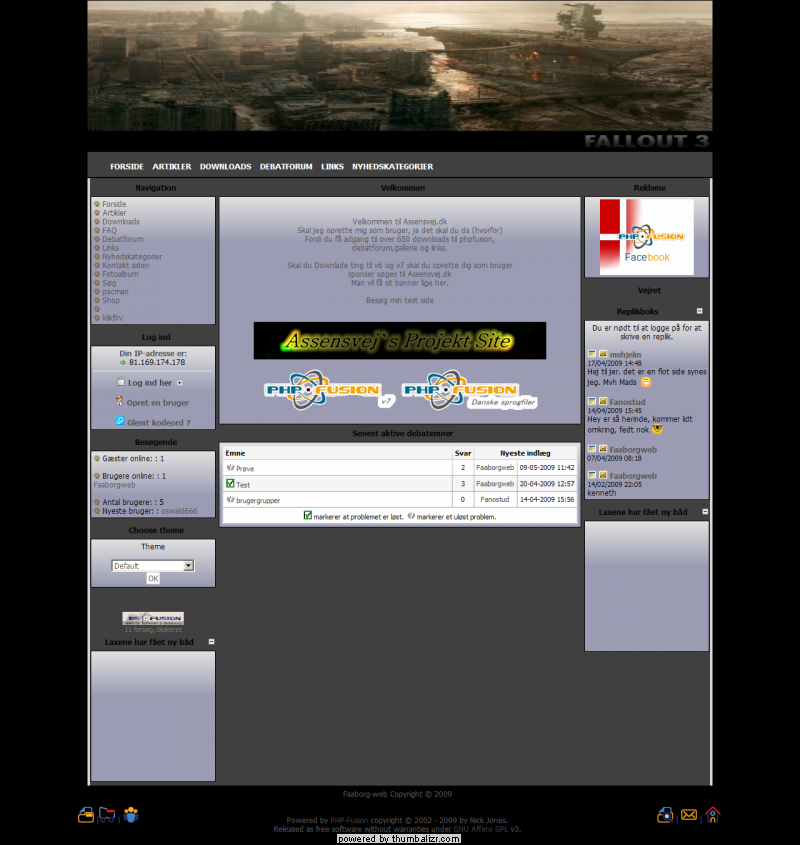Viewport: 800px width, 845px height.
Task: Click the sunglasses smiley in Fanostud's message
Action: (x=657, y=430)
